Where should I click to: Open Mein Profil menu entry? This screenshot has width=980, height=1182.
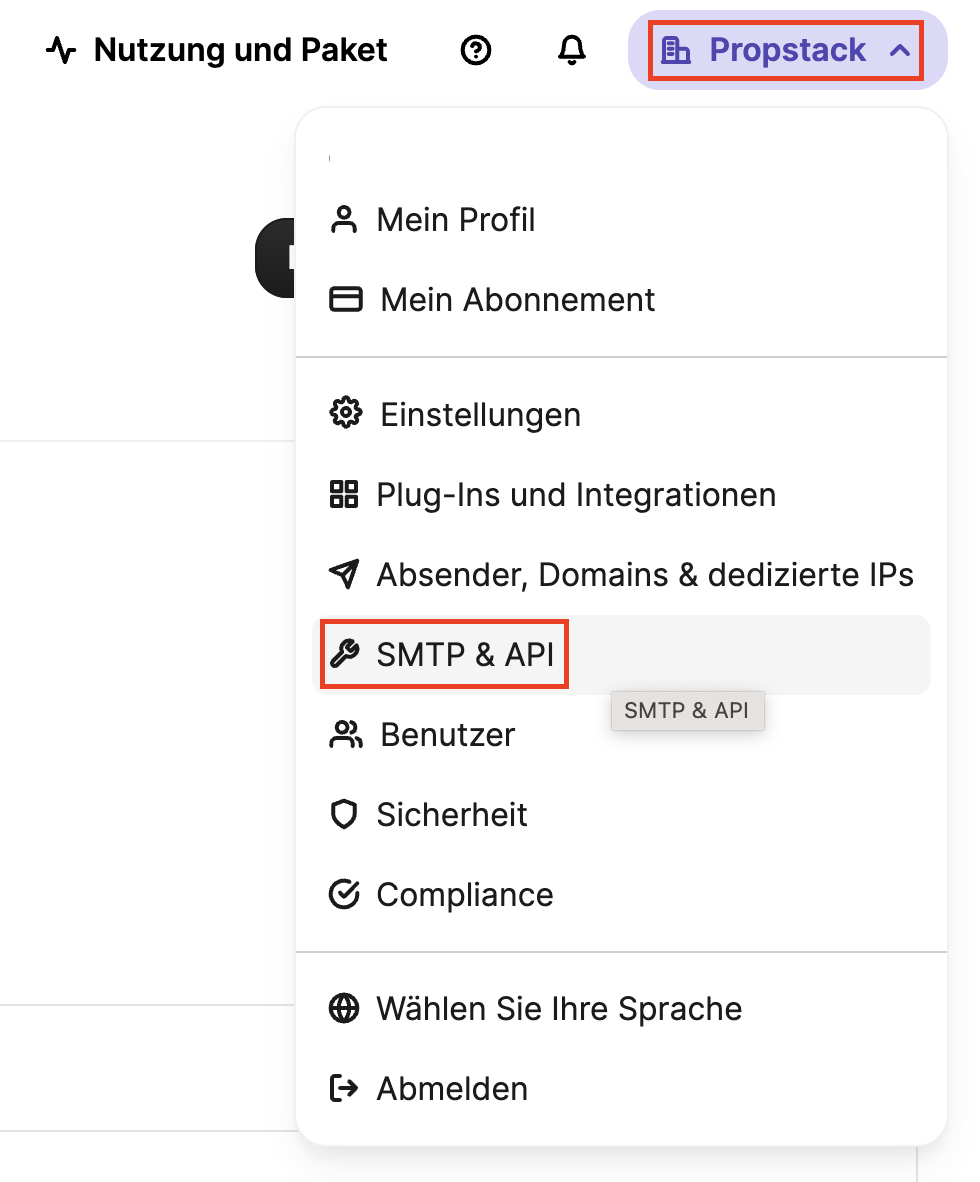click(x=456, y=220)
